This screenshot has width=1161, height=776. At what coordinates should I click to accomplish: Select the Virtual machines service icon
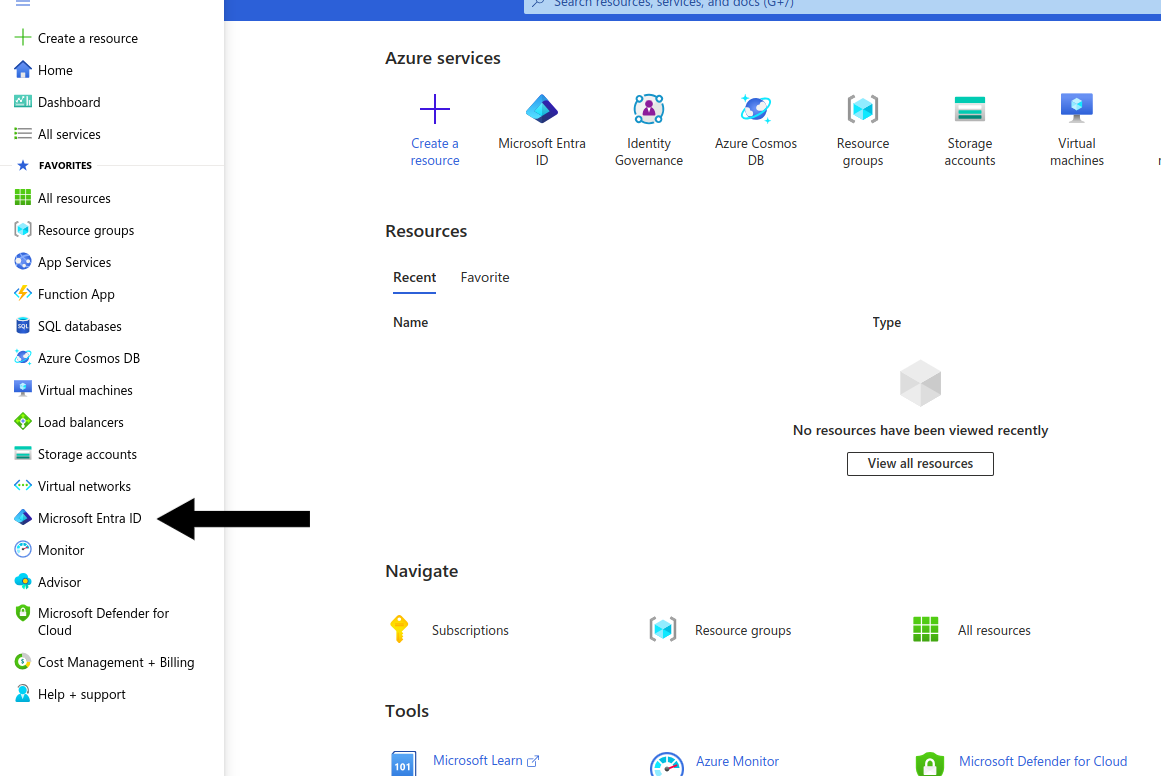(x=1076, y=109)
